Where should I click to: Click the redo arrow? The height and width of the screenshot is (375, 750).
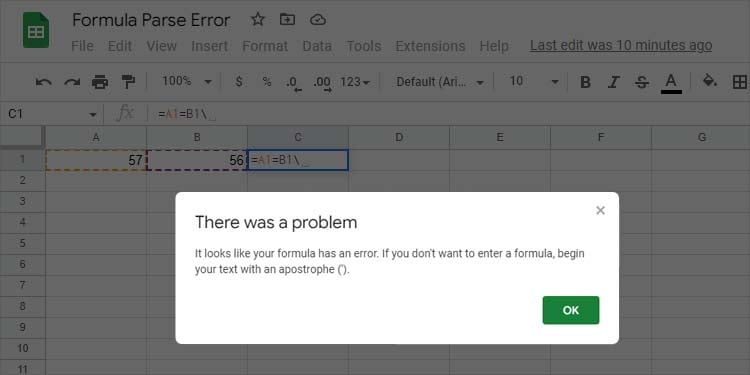pyautogui.click(x=72, y=82)
